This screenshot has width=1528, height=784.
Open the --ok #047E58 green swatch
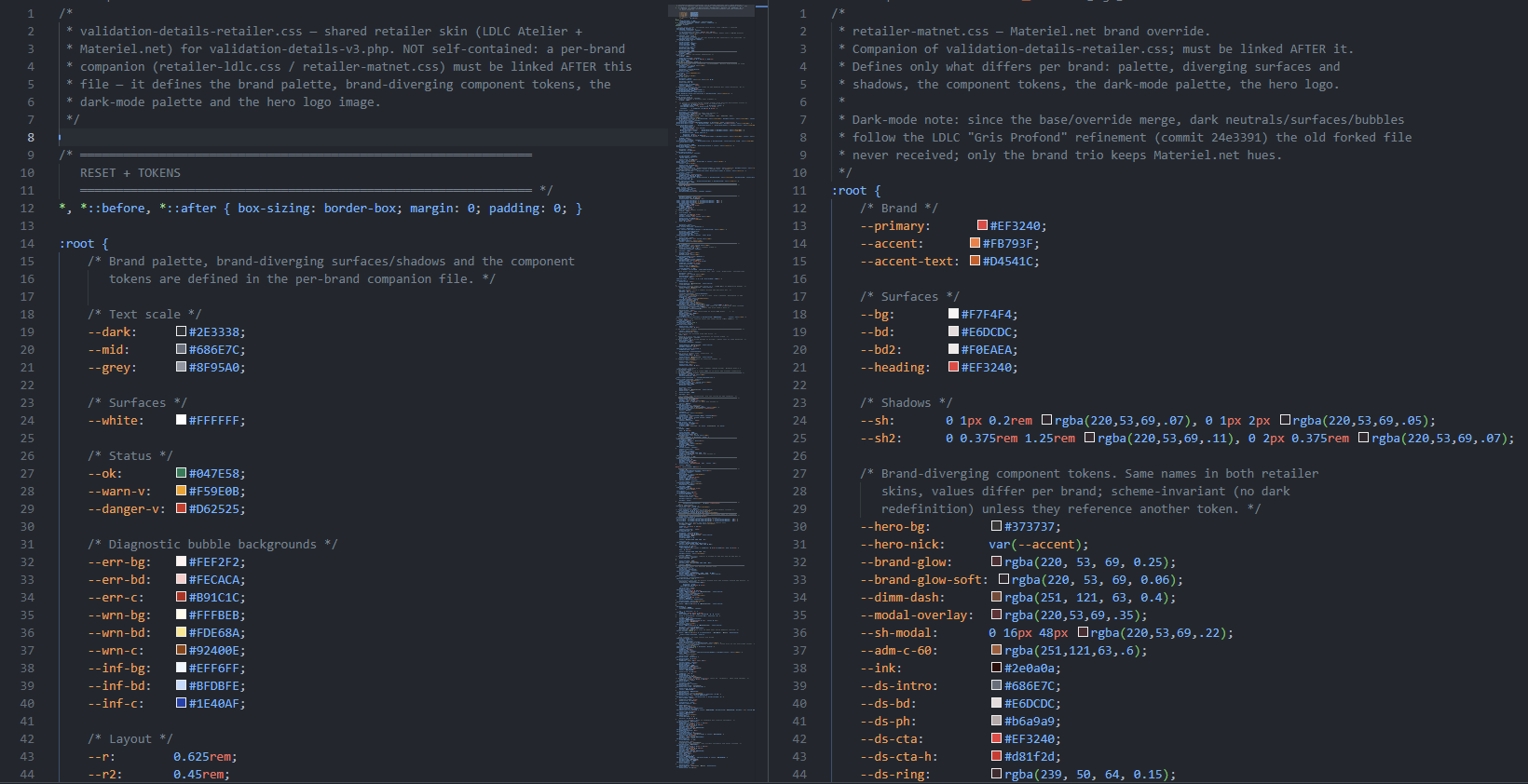[181, 473]
